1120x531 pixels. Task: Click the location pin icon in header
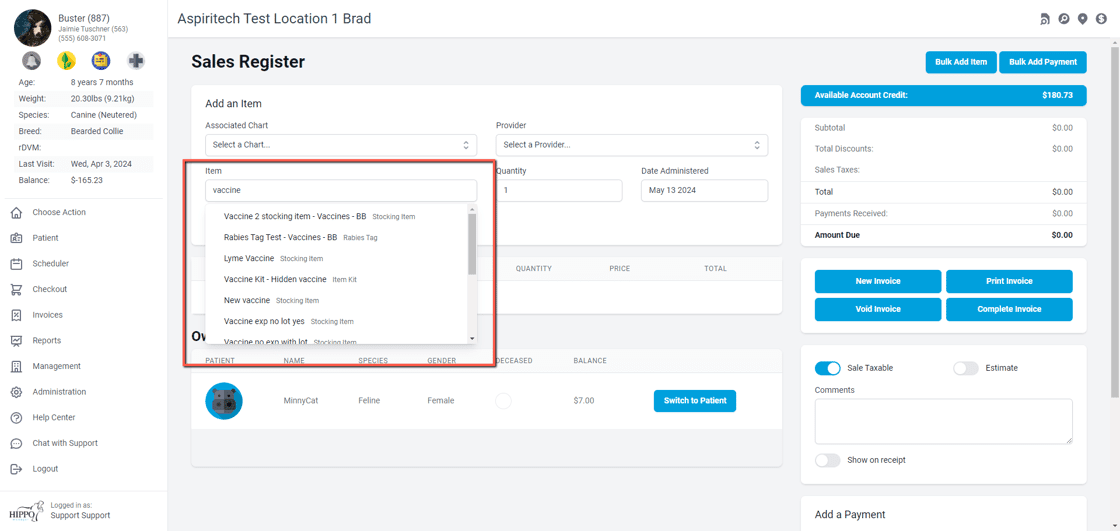[1083, 19]
